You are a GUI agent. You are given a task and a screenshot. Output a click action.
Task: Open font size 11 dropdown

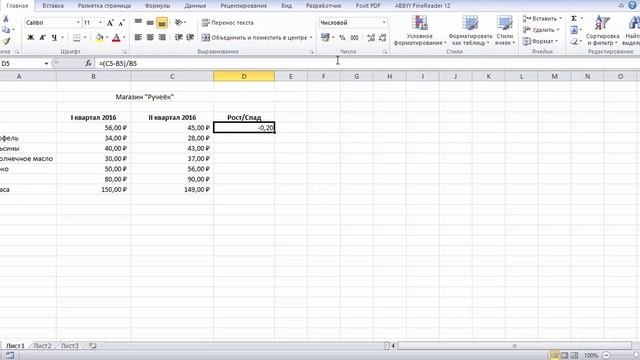point(100,23)
